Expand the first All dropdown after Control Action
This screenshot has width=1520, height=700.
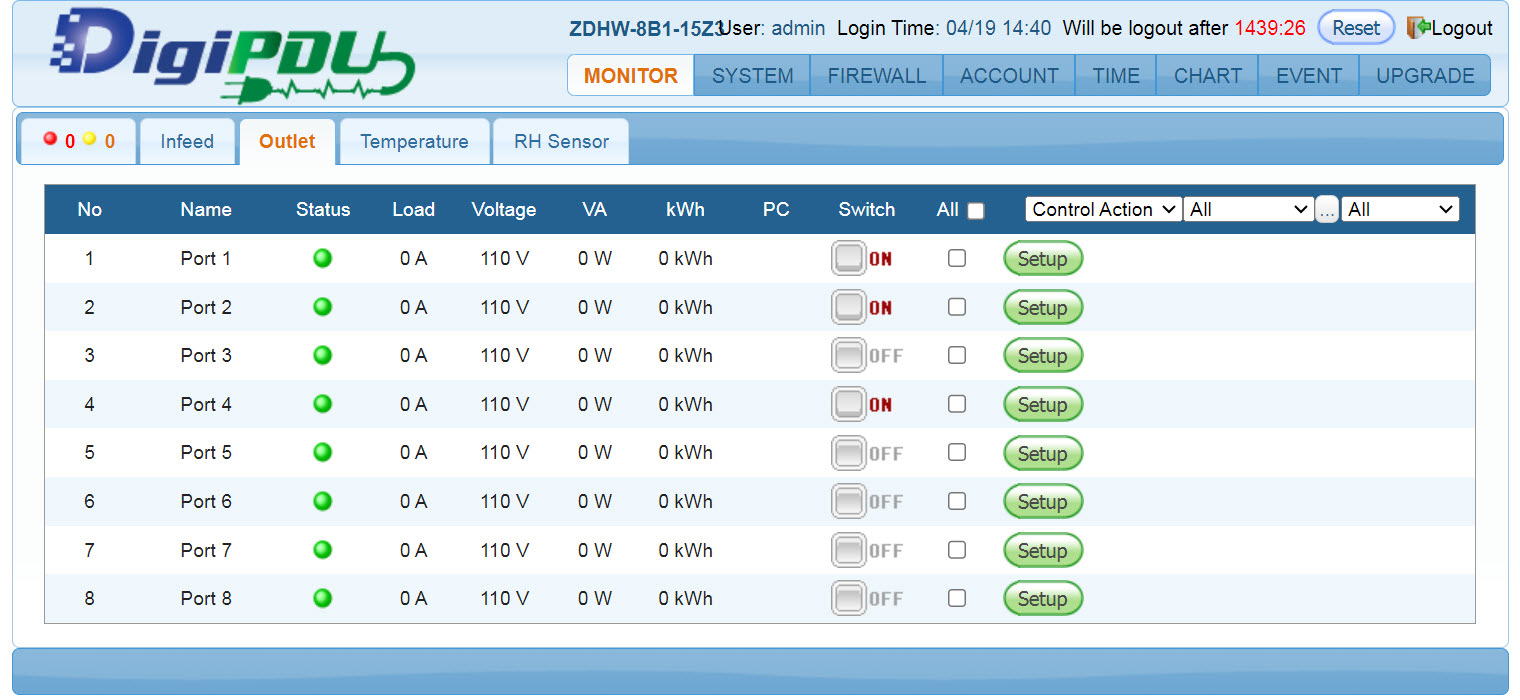pos(1248,210)
